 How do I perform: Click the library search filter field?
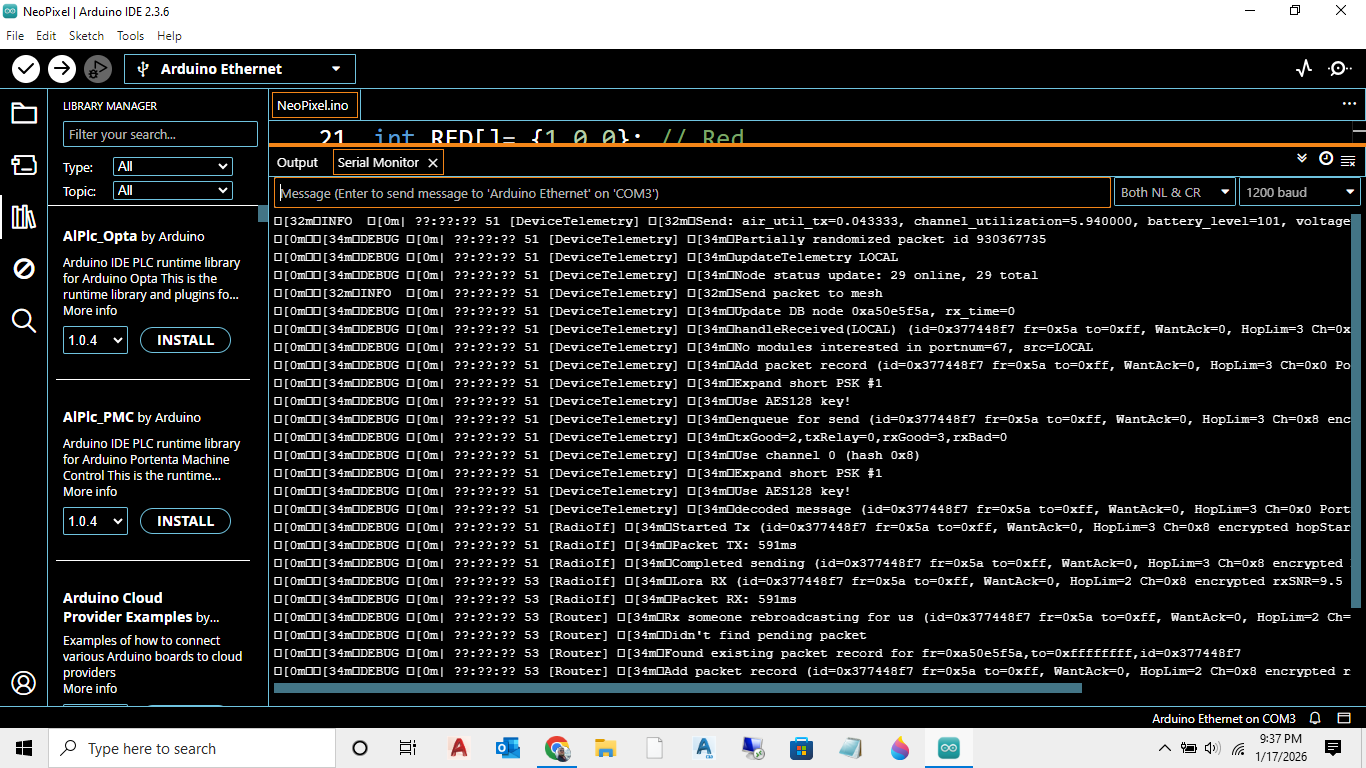160,134
